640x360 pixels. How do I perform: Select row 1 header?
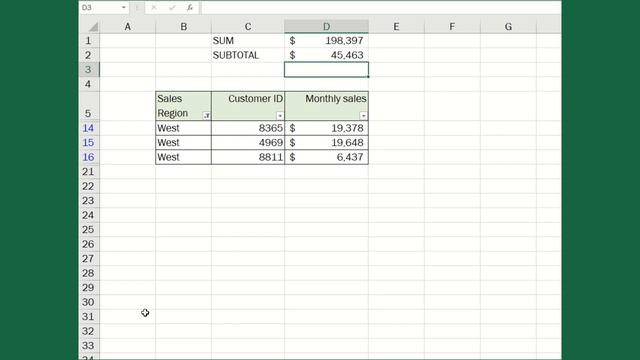[89, 41]
